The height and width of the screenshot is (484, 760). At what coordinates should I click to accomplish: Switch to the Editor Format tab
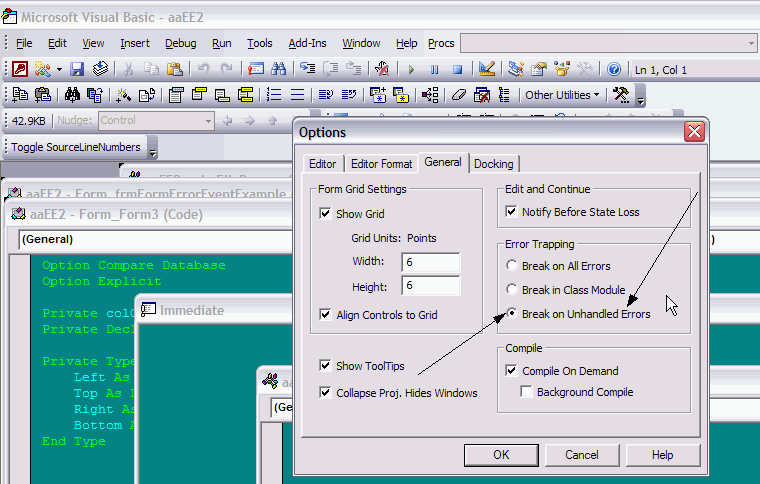click(x=381, y=164)
